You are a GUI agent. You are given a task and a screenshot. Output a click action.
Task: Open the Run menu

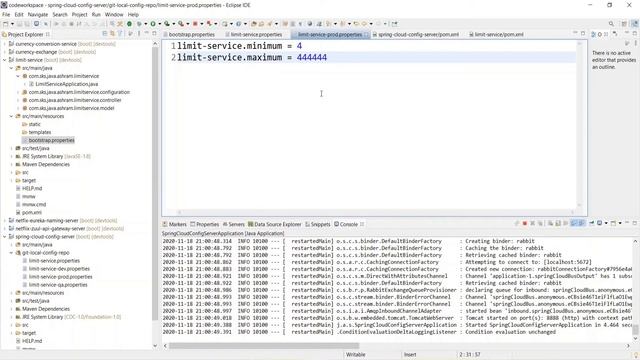96,14
